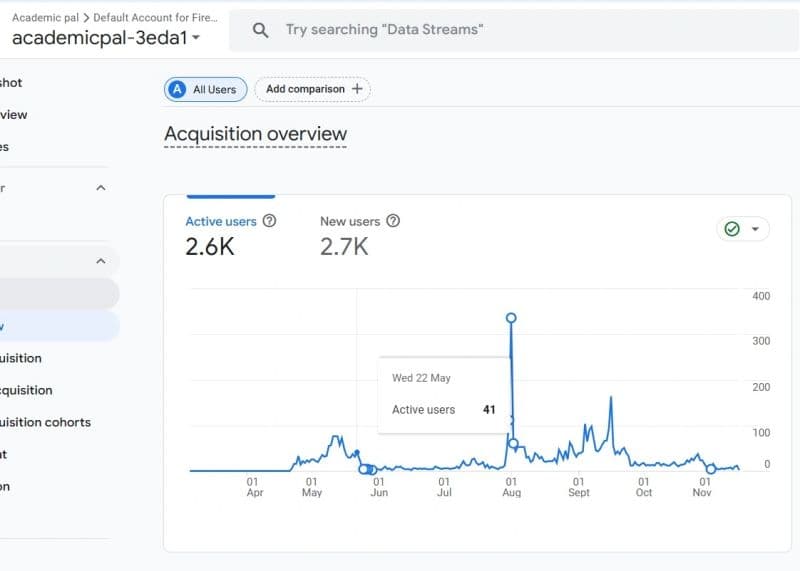Open 'Default Account for Fire...' breadcrumb
This screenshot has height=571, width=800.
coord(155,17)
